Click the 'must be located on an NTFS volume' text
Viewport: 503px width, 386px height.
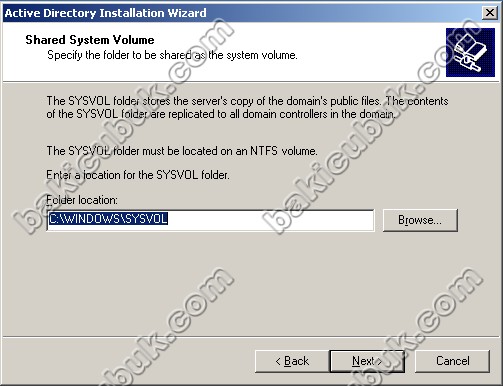coord(182,151)
